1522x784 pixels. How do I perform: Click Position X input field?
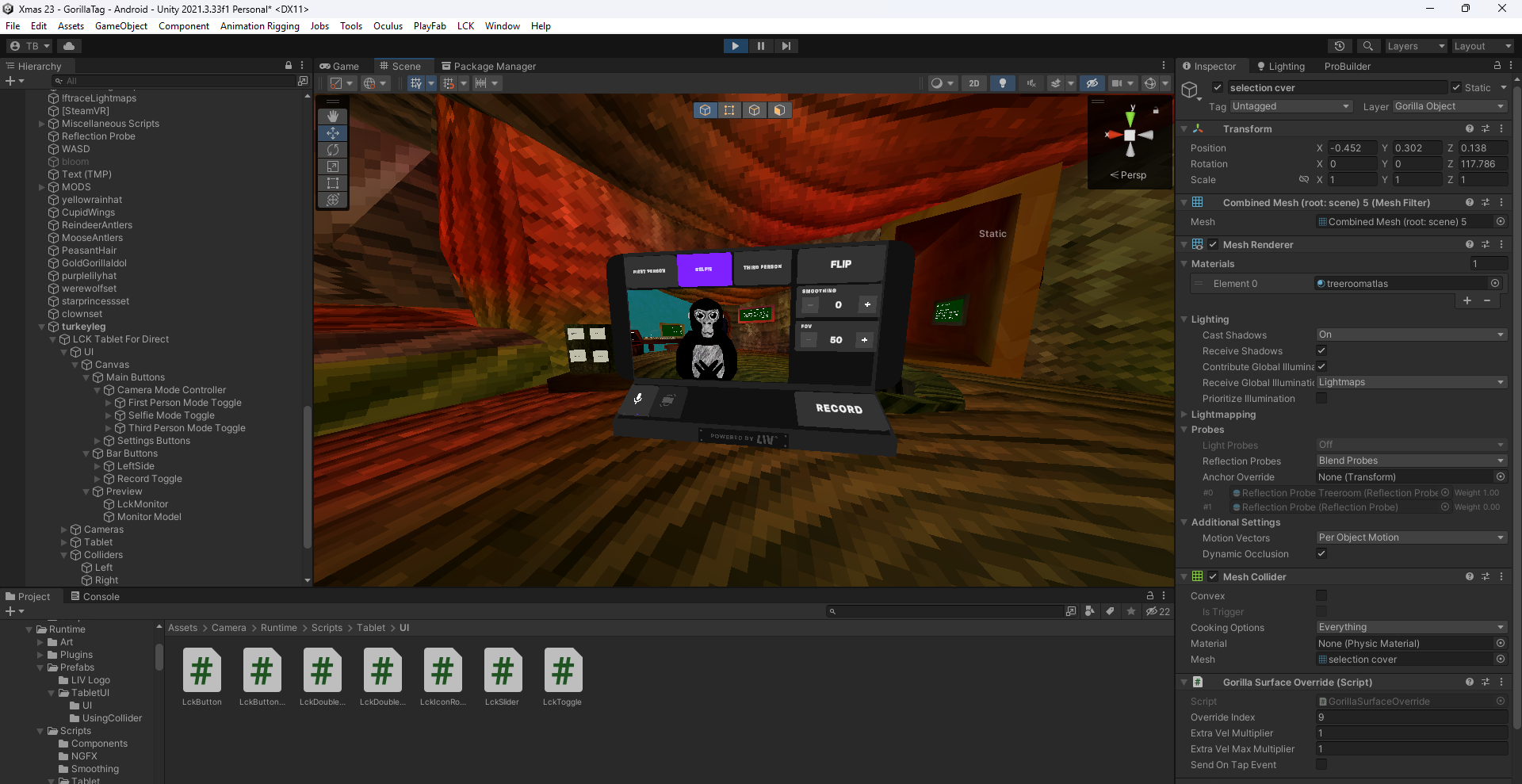tap(1352, 148)
